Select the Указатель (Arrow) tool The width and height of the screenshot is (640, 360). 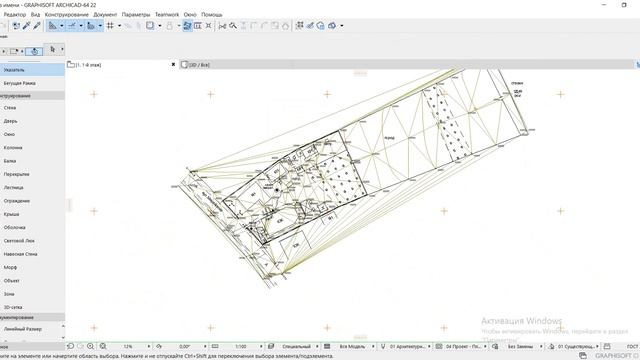point(32,70)
